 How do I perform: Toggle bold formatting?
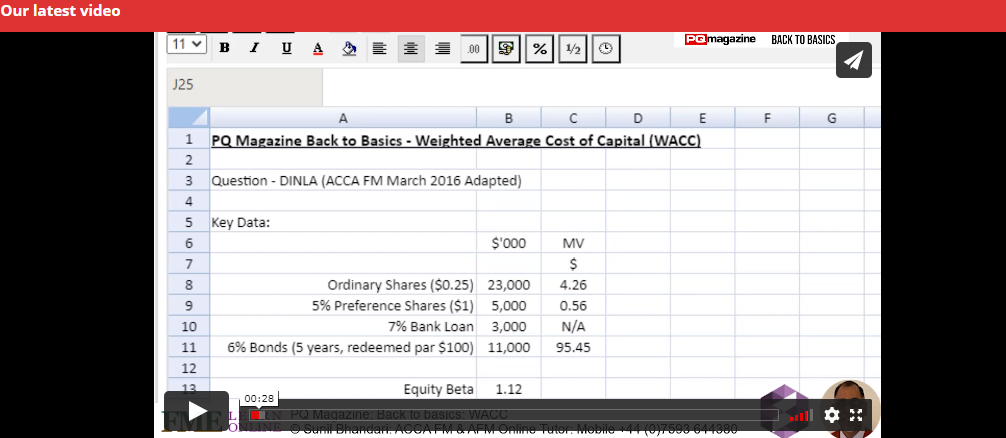pos(224,48)
